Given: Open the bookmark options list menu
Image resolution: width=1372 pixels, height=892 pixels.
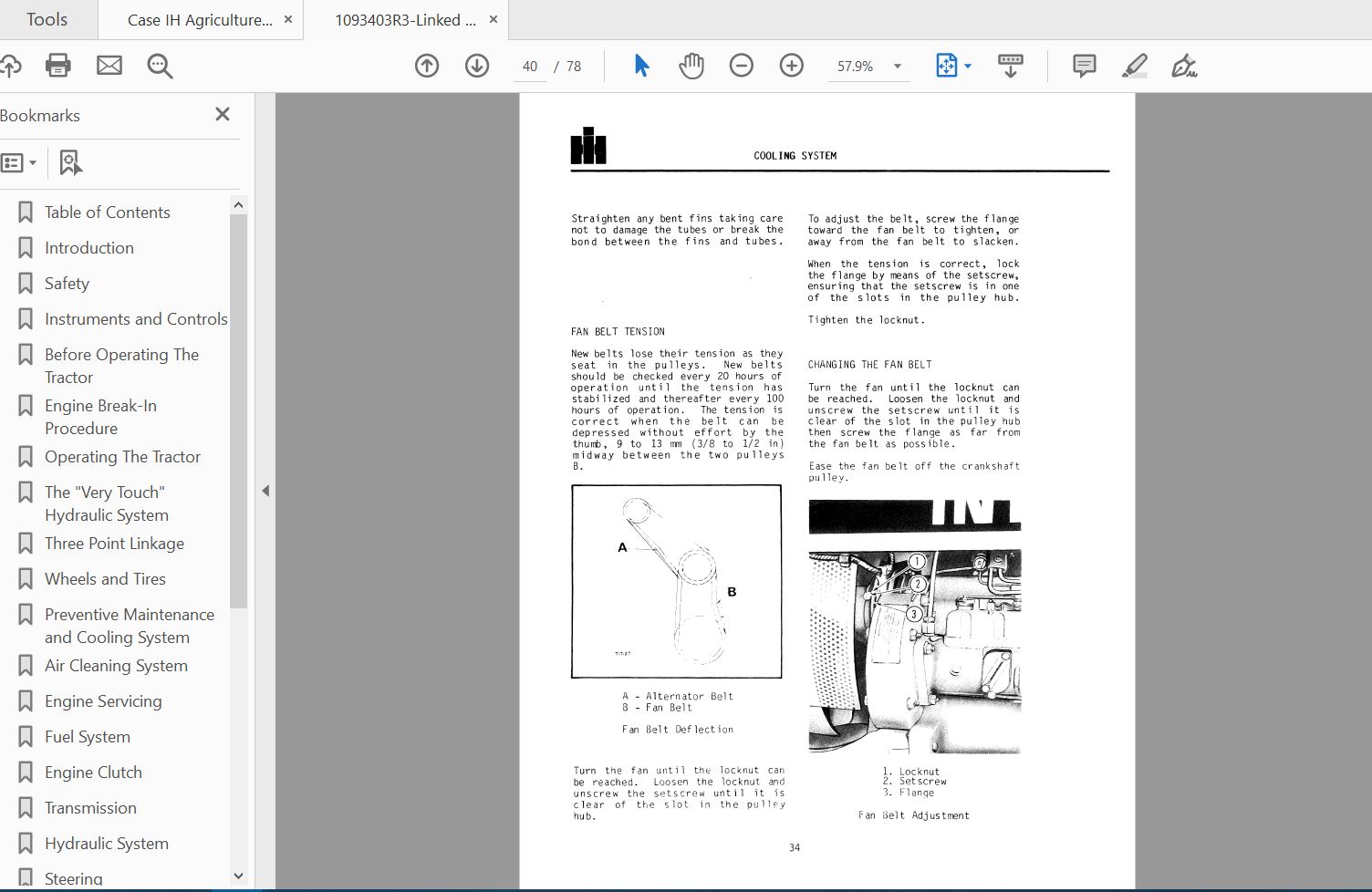Looking at the screenshot, I should (18, 163).
